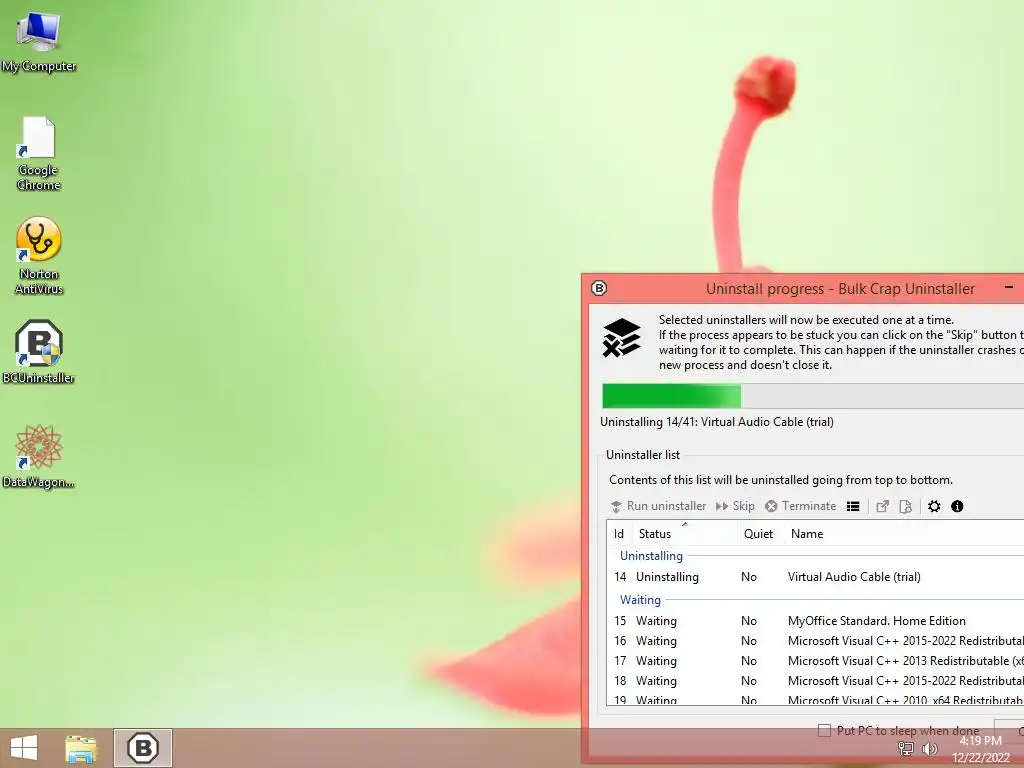
Task: Click the list view icon in toolbar
Action: coord(853,506)
